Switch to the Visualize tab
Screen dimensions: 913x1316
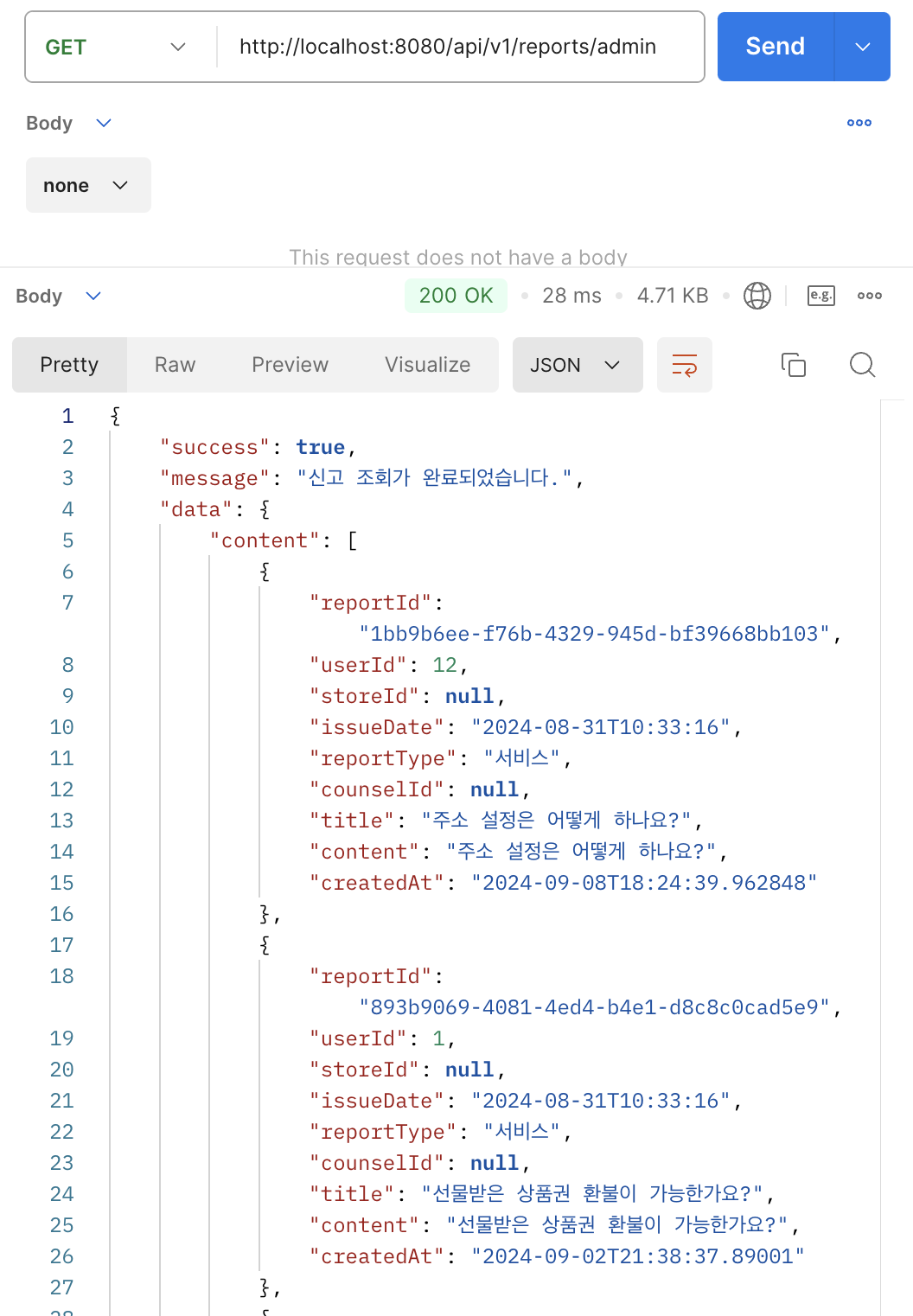tap(427, 365)
